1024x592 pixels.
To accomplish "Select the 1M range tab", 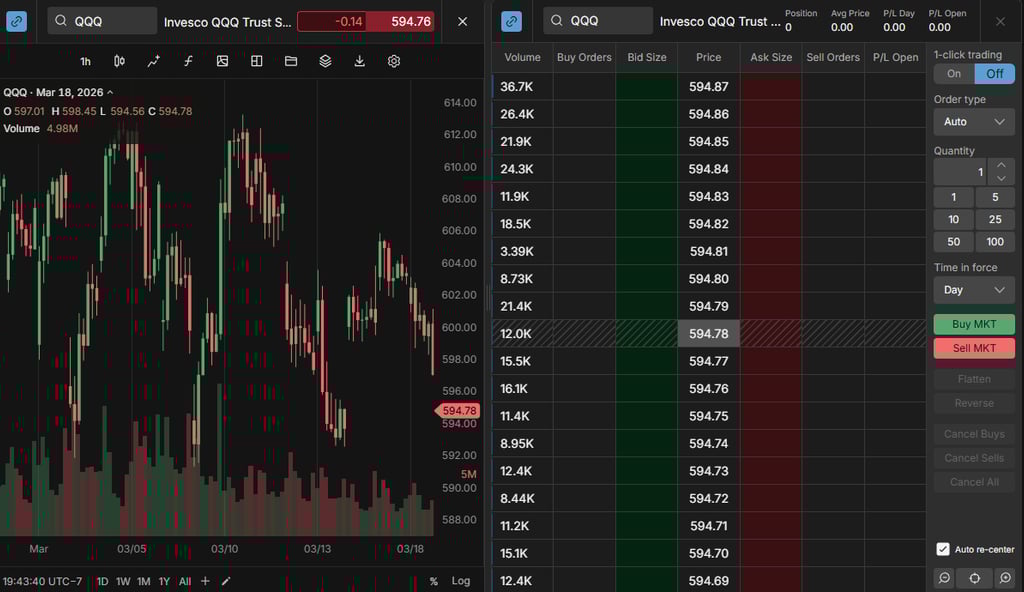I will [x=144, y=581].
